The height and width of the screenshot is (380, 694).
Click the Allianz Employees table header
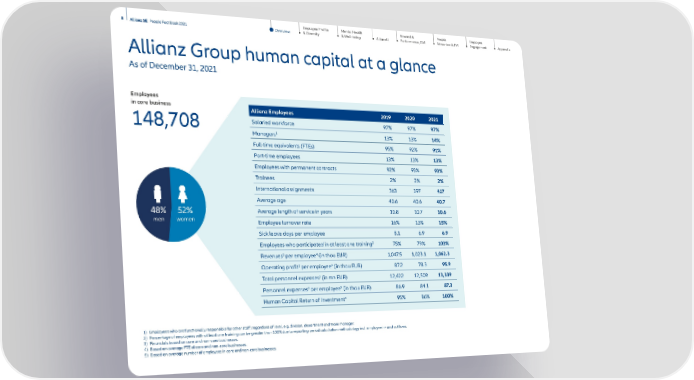click(x=272, y=112)
